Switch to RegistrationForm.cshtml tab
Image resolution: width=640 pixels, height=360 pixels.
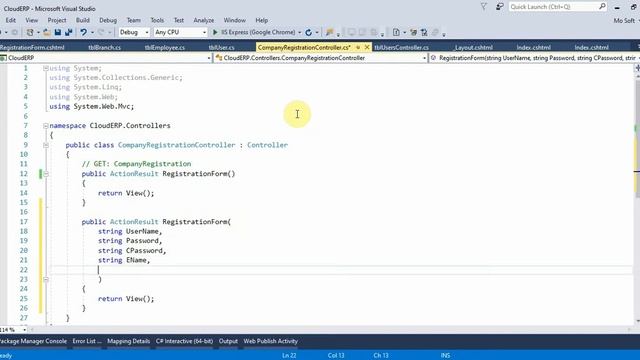coord(33,47)
